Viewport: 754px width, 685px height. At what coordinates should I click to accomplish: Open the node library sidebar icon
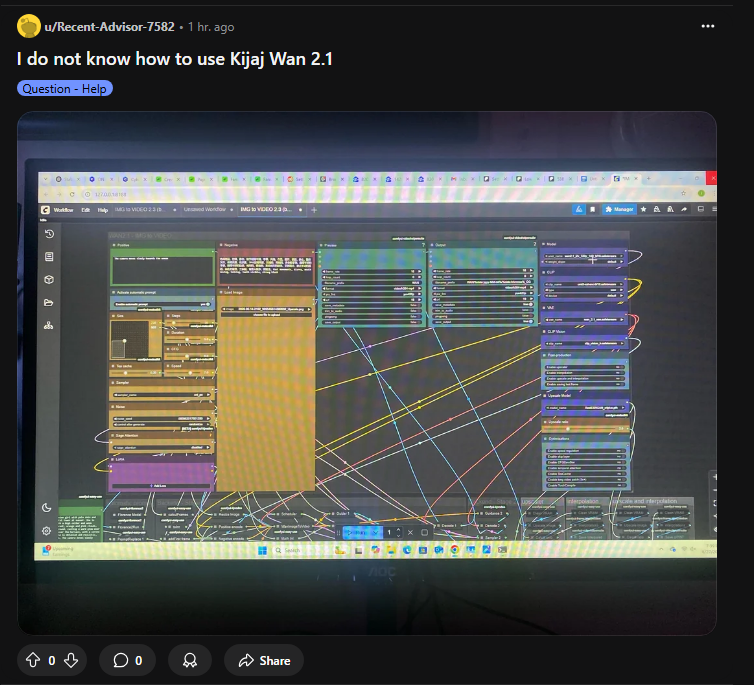(49, 257)
